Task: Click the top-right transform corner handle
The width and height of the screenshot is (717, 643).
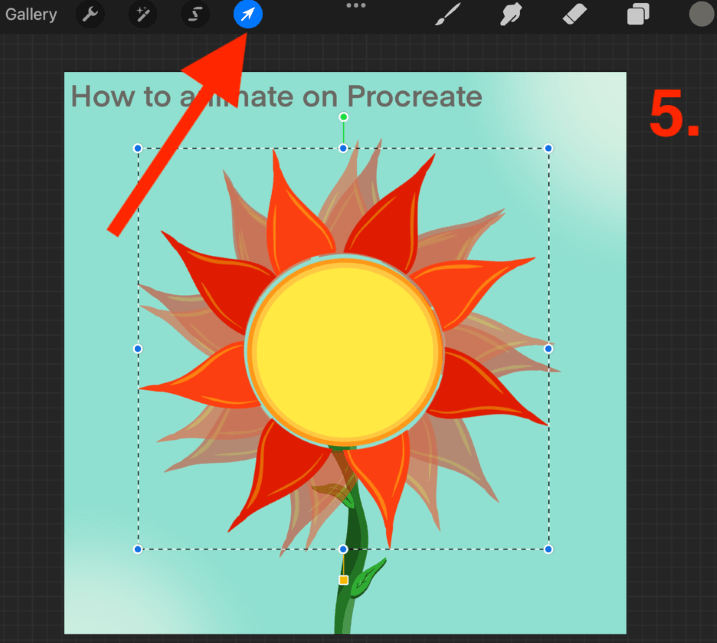Action: (548, 148)
